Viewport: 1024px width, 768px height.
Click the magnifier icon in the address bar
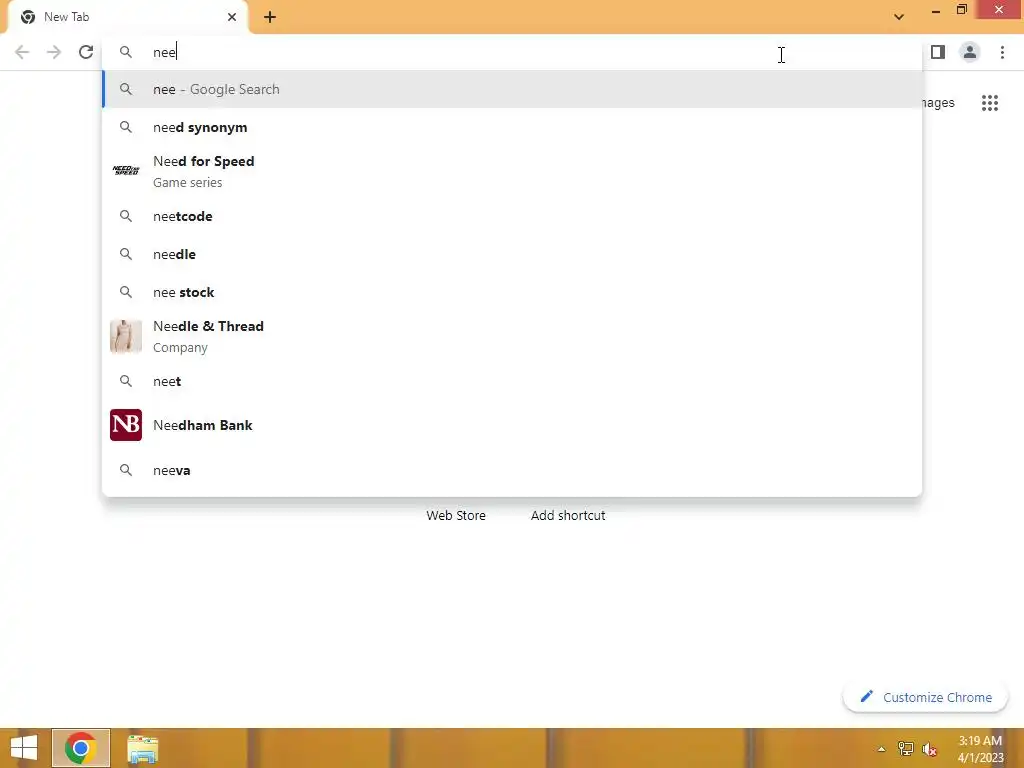point(126,52)
